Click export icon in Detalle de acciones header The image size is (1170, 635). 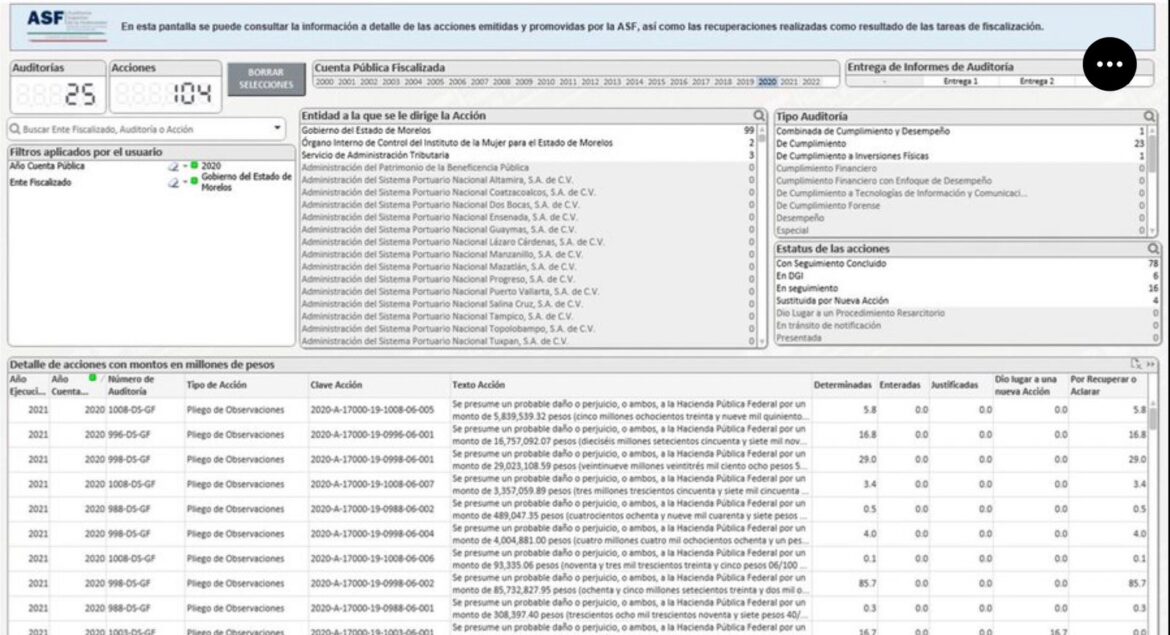click(1135, 365)
